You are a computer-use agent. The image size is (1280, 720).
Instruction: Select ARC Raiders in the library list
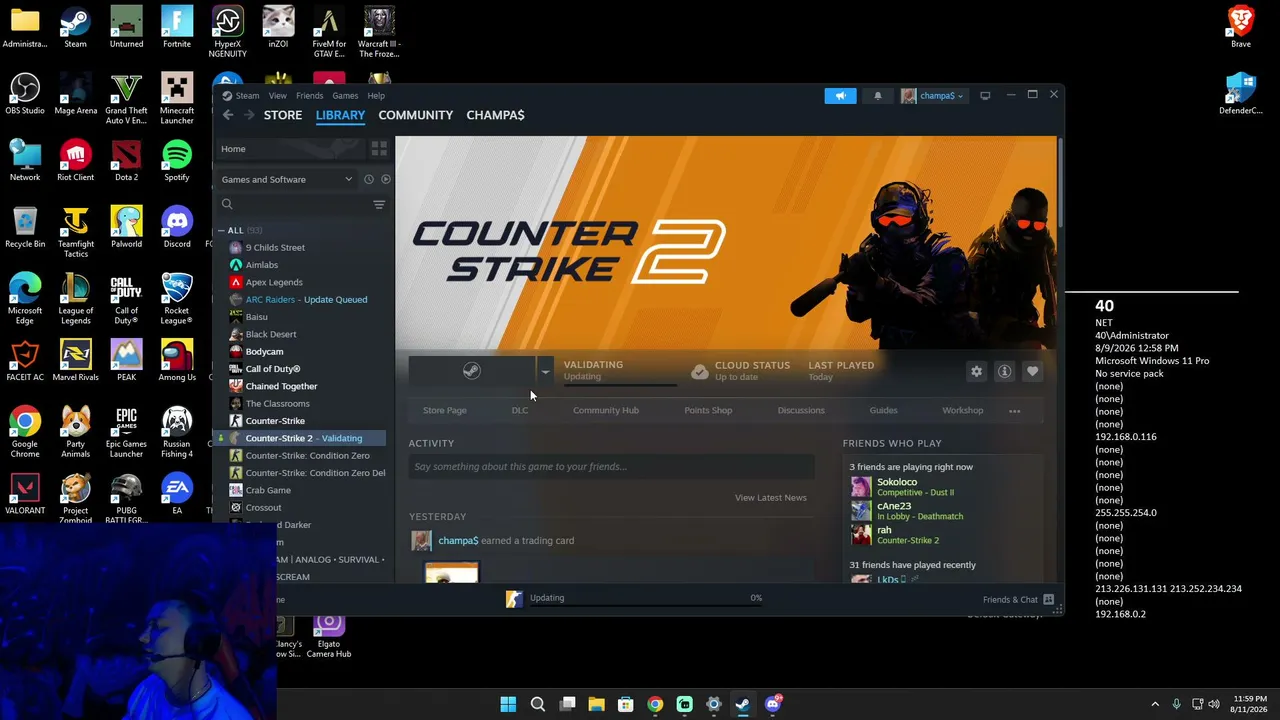point(306,300)
